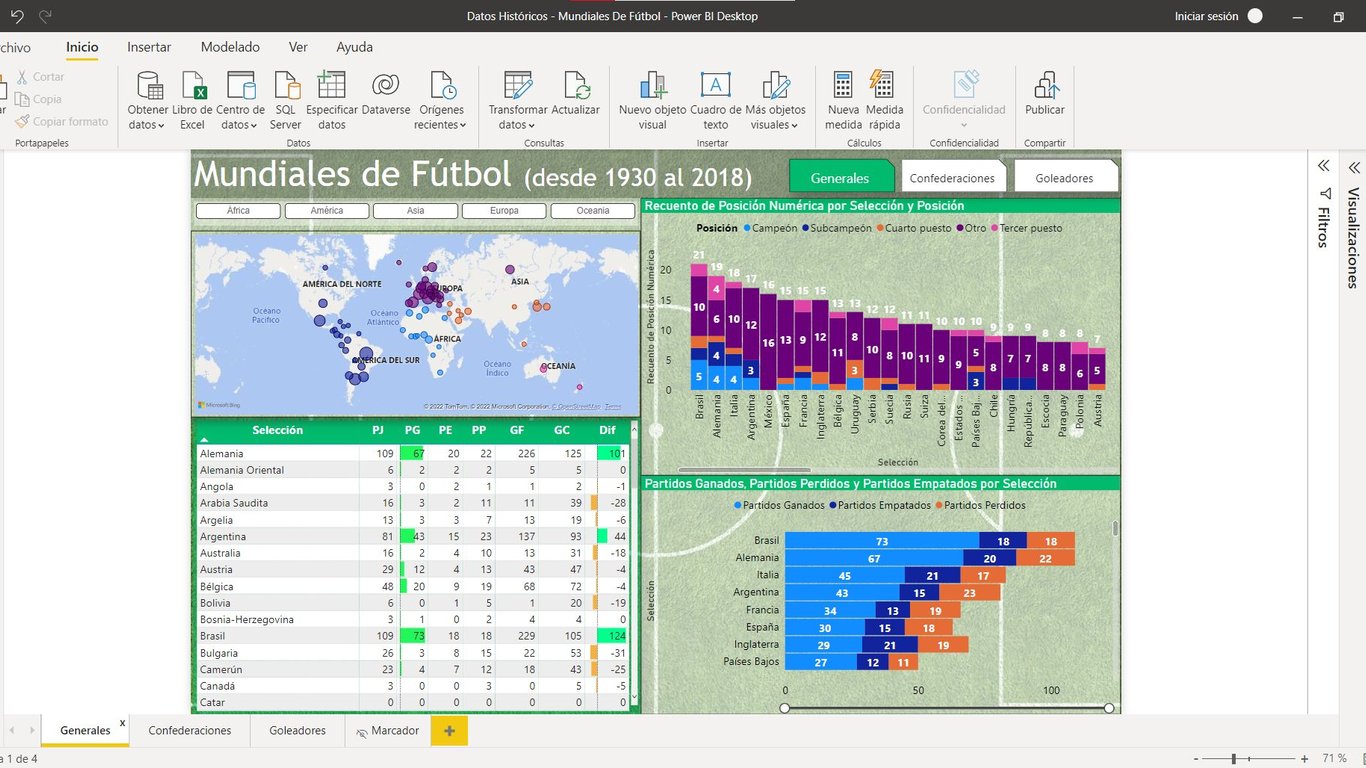Click the Obtener datos database icon
Image resolution: width=1366 pixels, height=768 pixels.
(x=149, y=85)
